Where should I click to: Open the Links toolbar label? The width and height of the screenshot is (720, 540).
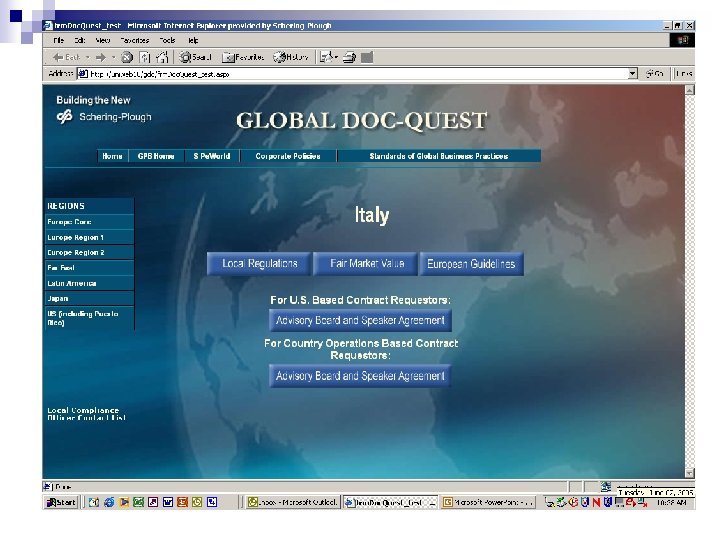(684, 73)
